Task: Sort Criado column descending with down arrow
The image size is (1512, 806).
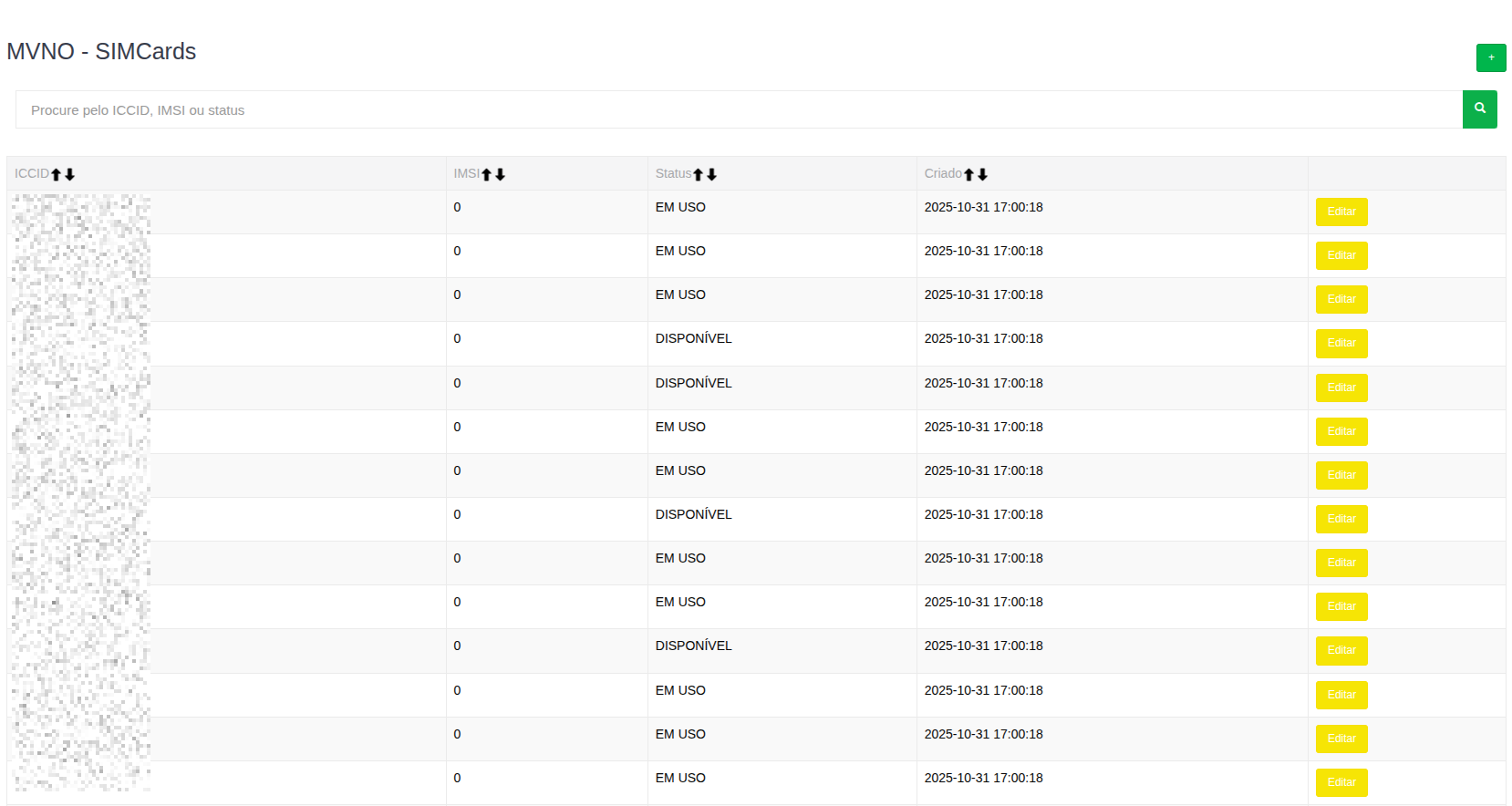Action: point(983,174)
